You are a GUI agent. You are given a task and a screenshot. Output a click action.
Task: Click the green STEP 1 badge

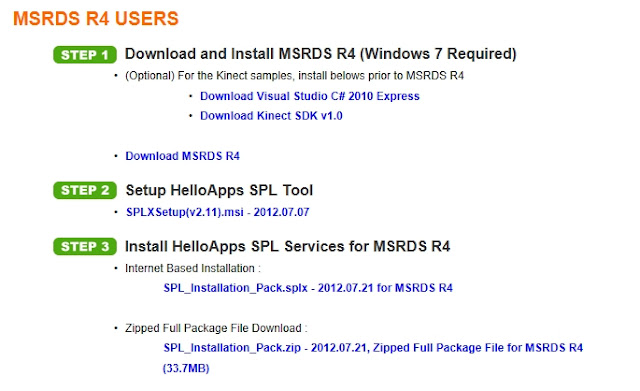pyautogui.click(x=85, y=55)
